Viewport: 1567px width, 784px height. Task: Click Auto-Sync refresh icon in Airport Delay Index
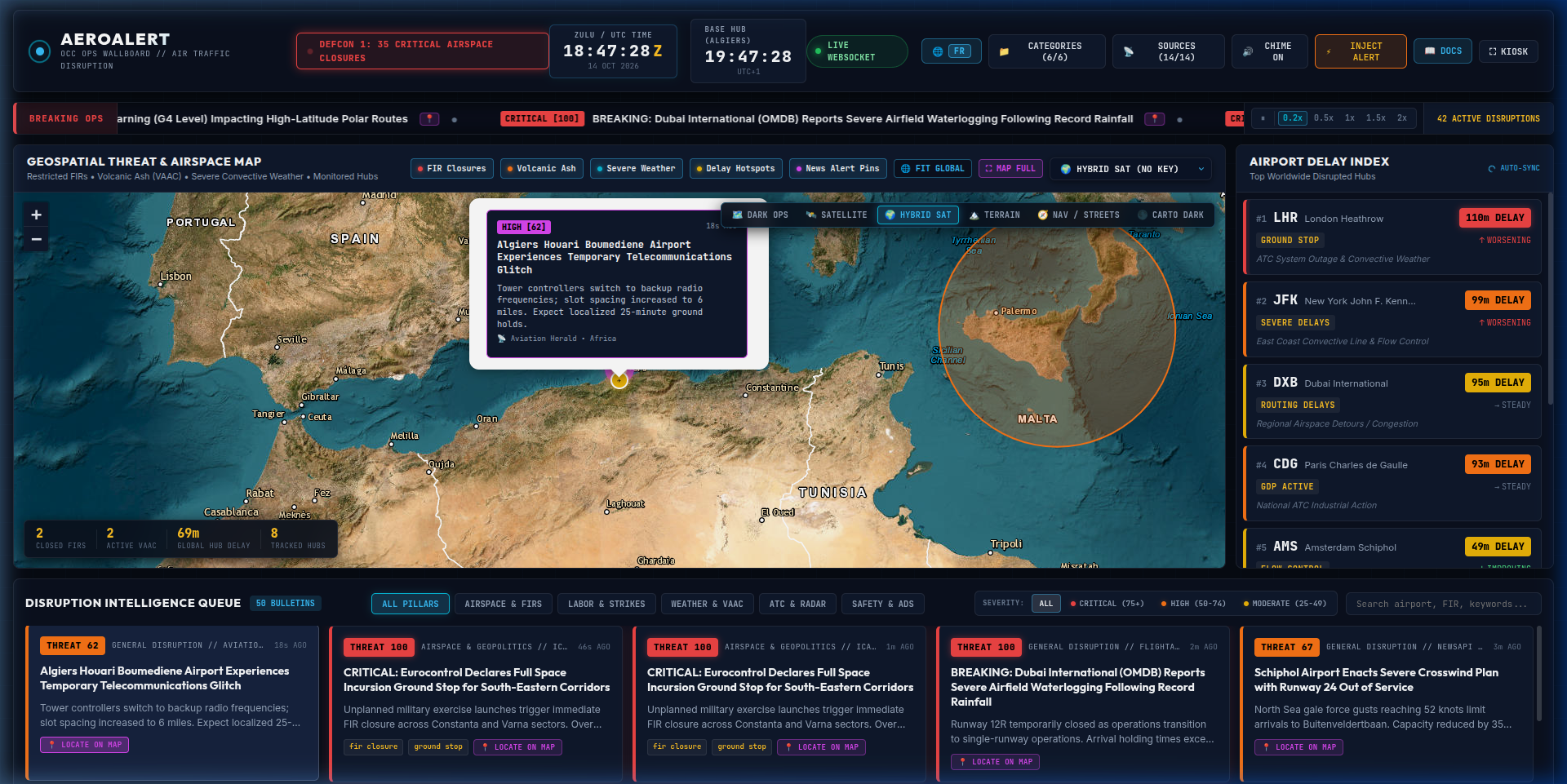1492,169
